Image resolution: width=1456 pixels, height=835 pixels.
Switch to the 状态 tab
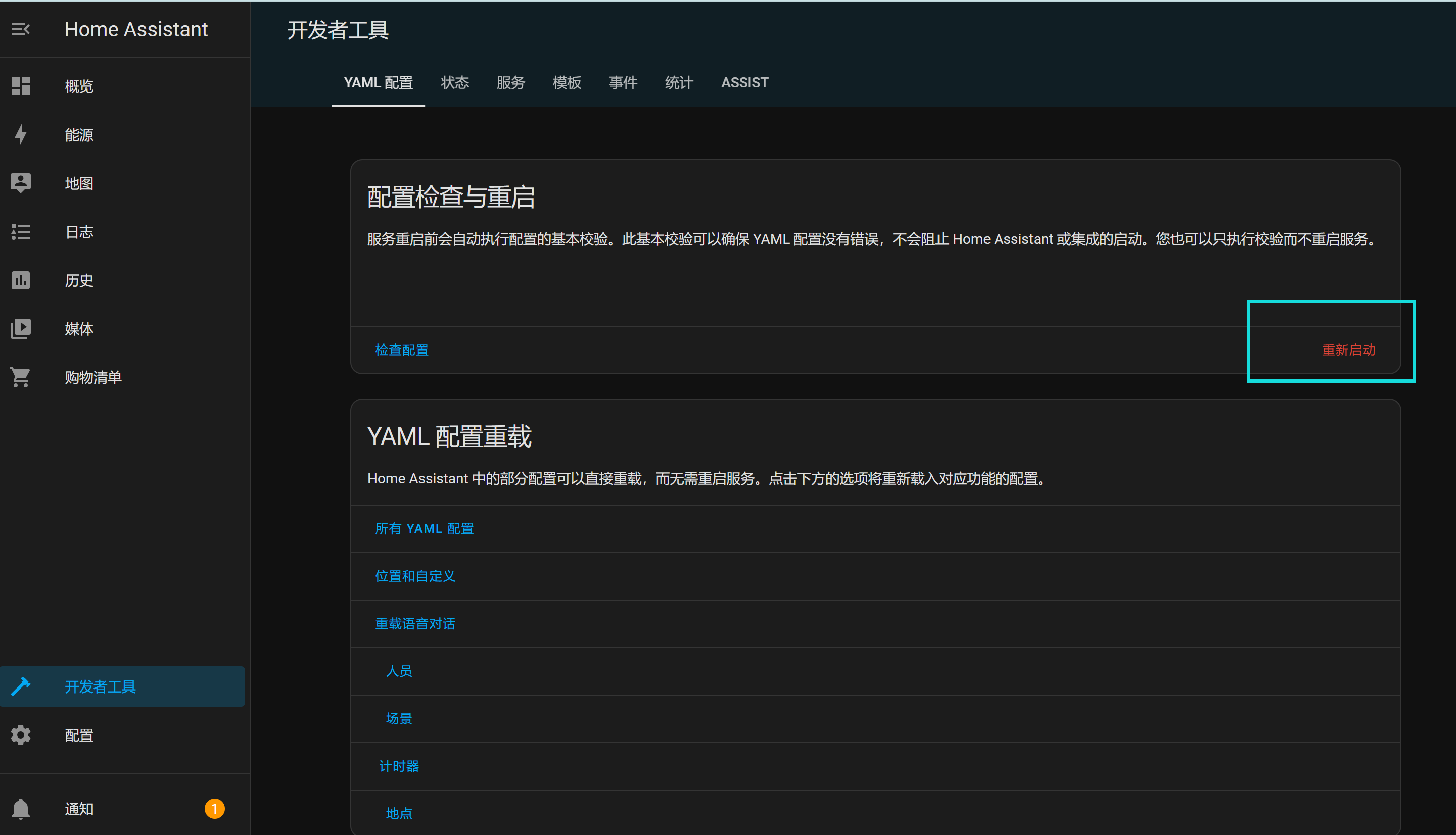(454, 82)
